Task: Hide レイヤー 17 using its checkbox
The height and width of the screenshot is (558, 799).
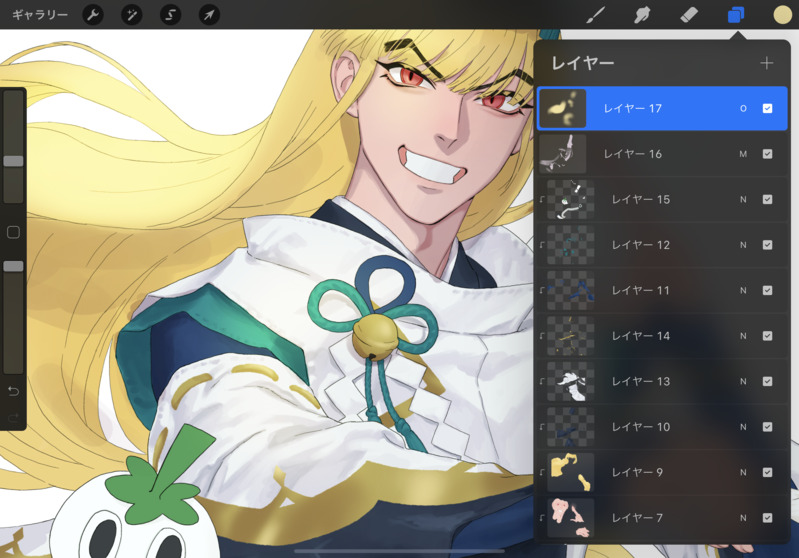Action: tap(767, 109)
